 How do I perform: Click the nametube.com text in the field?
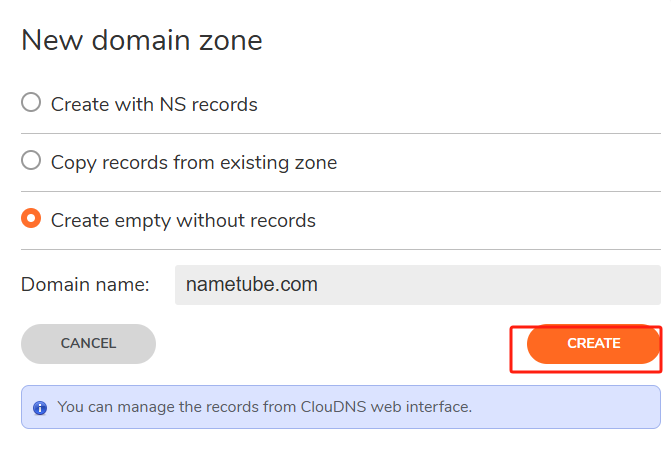[x=252, y=284]
